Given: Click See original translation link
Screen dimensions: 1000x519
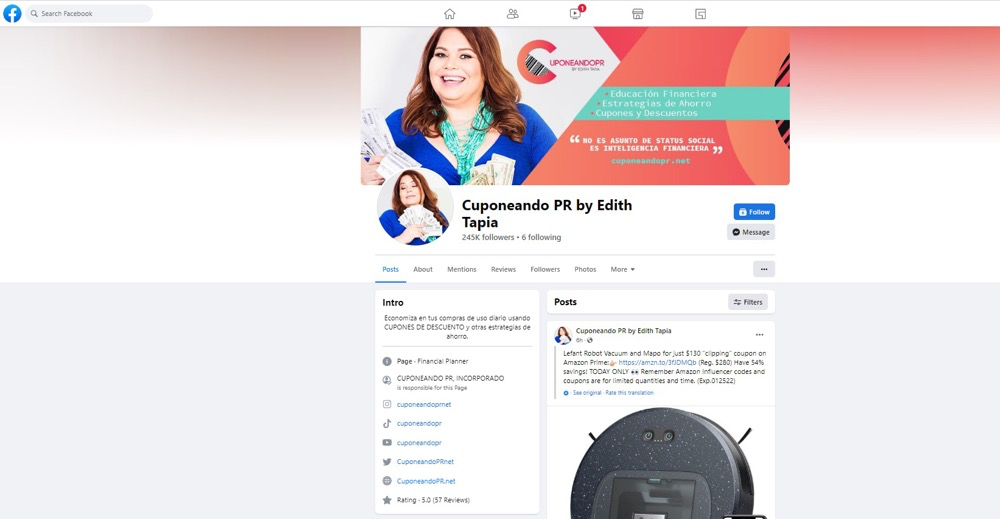Looking at the screenshot, I should tap(587, 393).
